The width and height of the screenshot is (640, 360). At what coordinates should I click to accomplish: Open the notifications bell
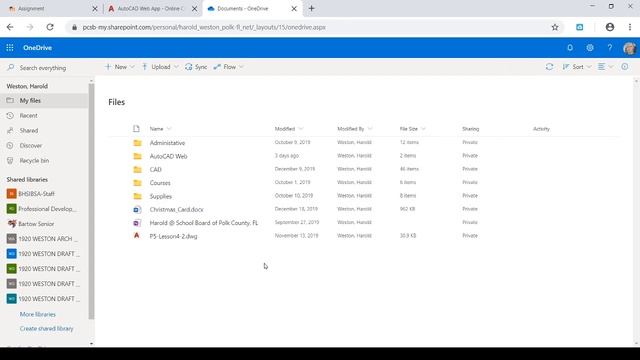point(570,48)
